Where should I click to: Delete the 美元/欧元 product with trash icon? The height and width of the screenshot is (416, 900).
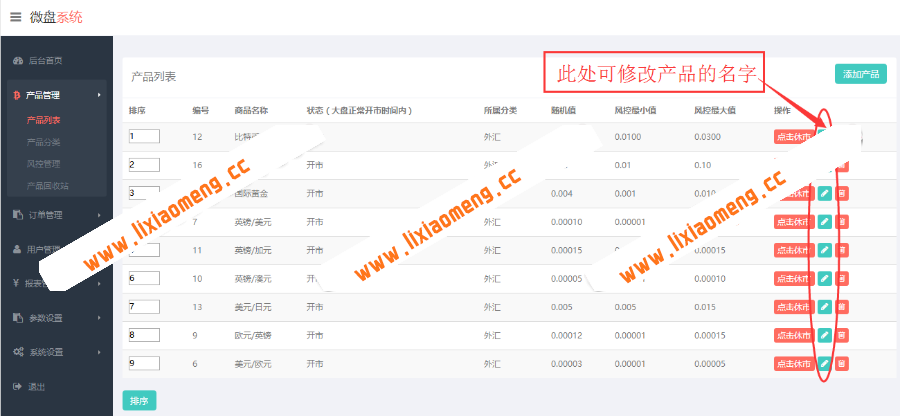point(841,363)
